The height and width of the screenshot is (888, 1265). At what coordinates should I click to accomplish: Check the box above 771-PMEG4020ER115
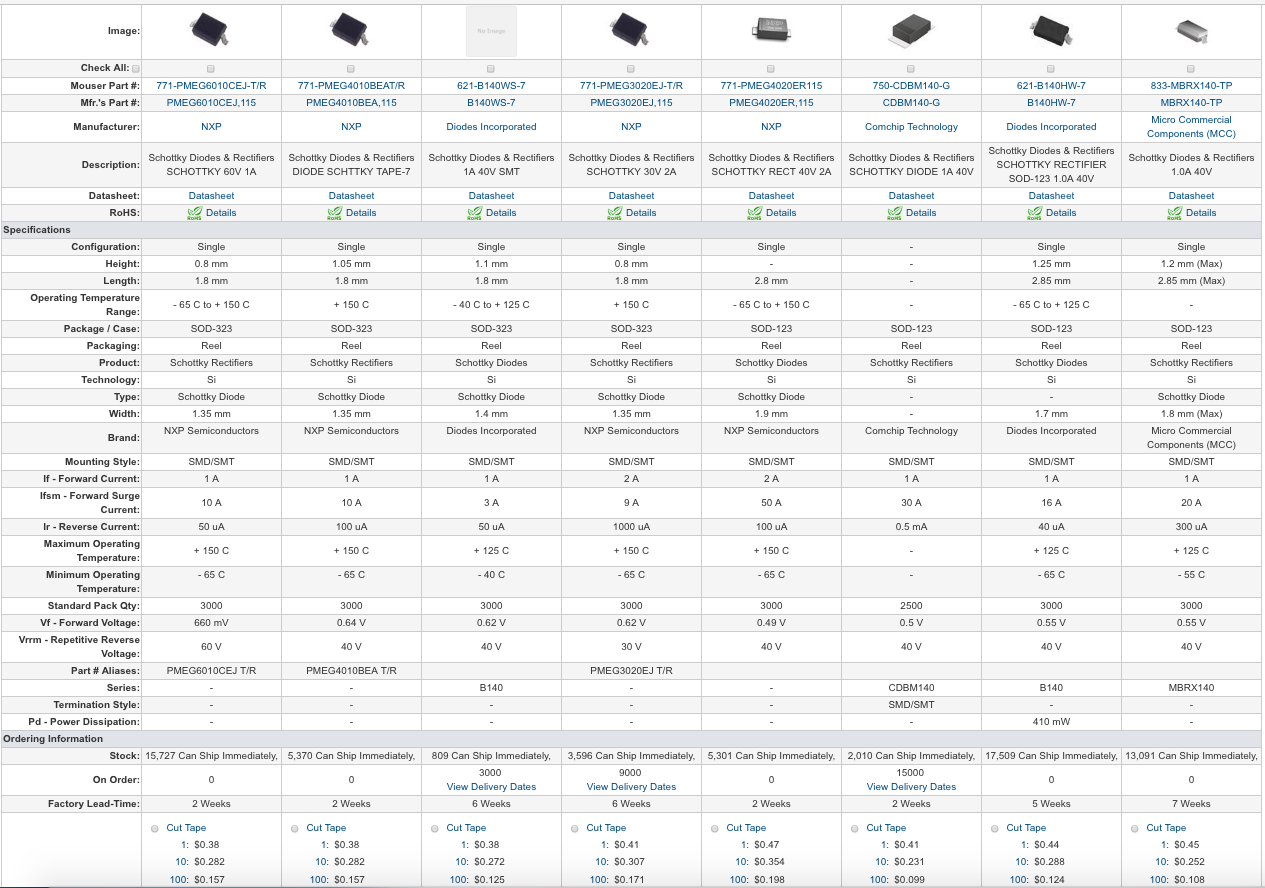tap(771, 69)
